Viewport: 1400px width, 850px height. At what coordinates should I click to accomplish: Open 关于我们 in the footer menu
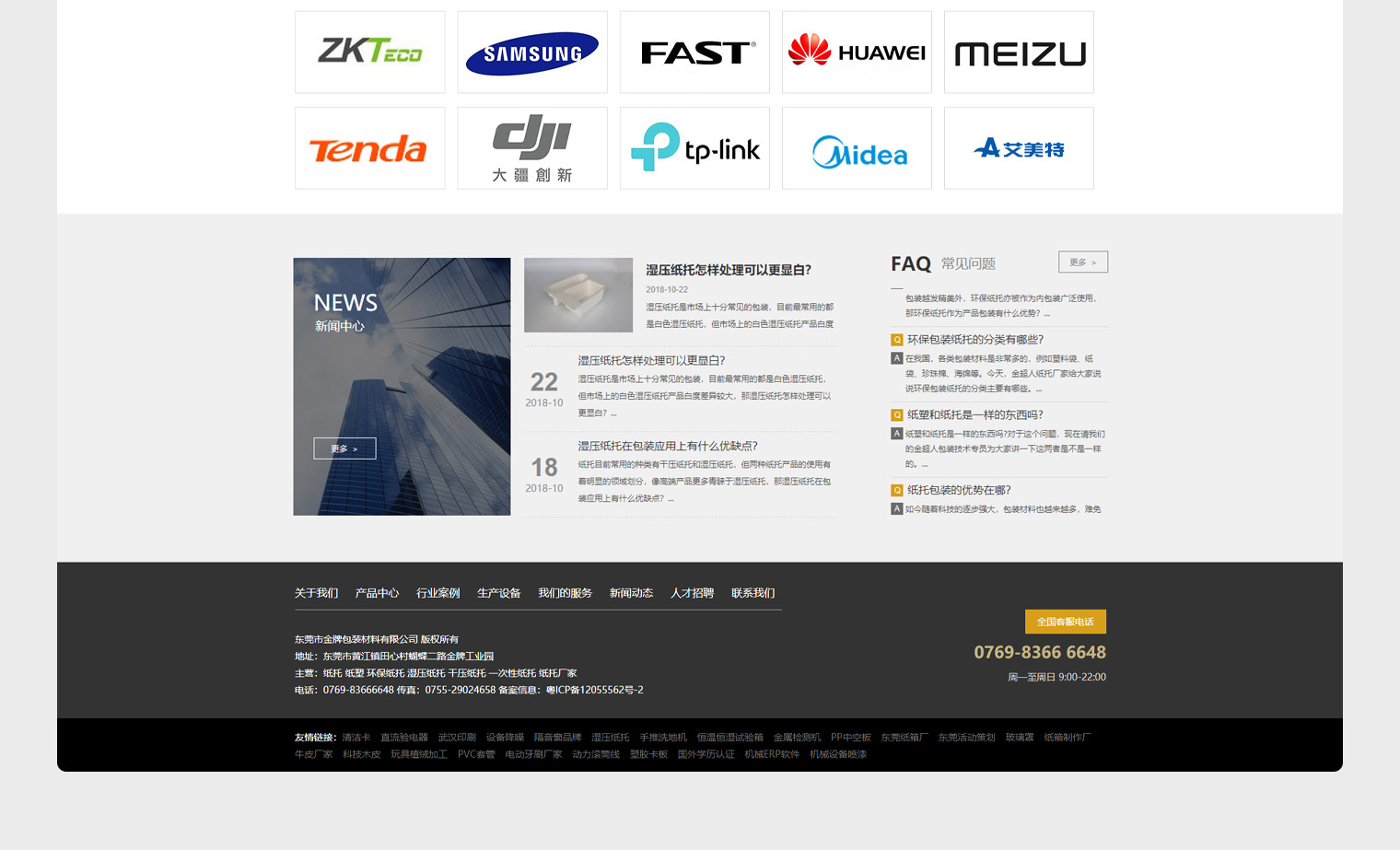coord(316,593)
